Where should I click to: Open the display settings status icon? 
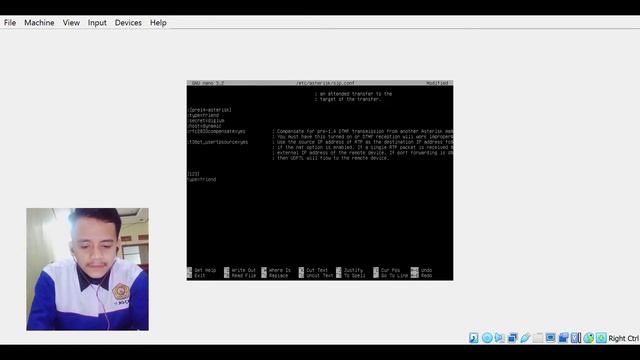[550, 338]
